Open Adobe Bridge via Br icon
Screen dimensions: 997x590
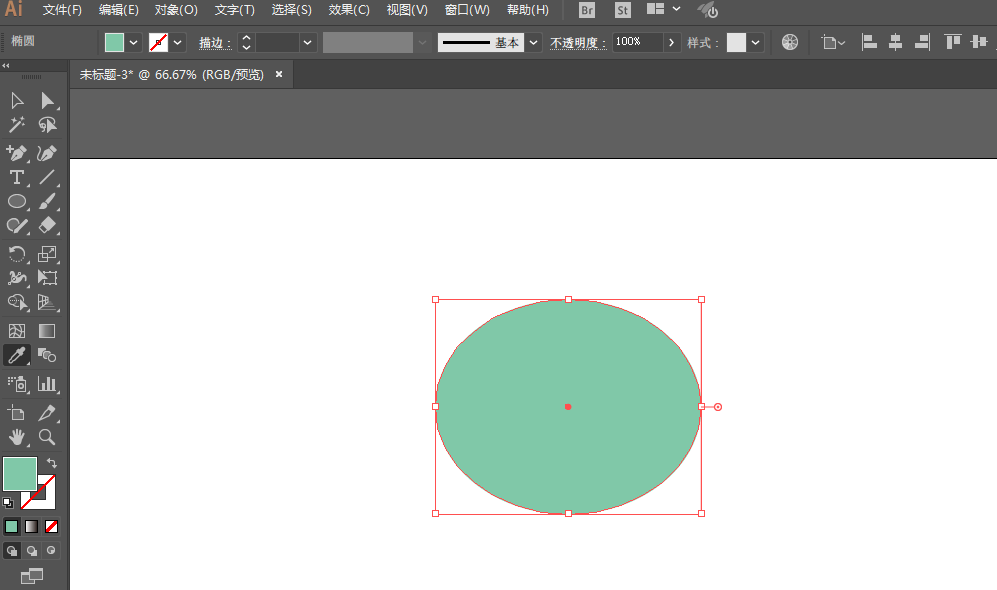click(587, 10)
